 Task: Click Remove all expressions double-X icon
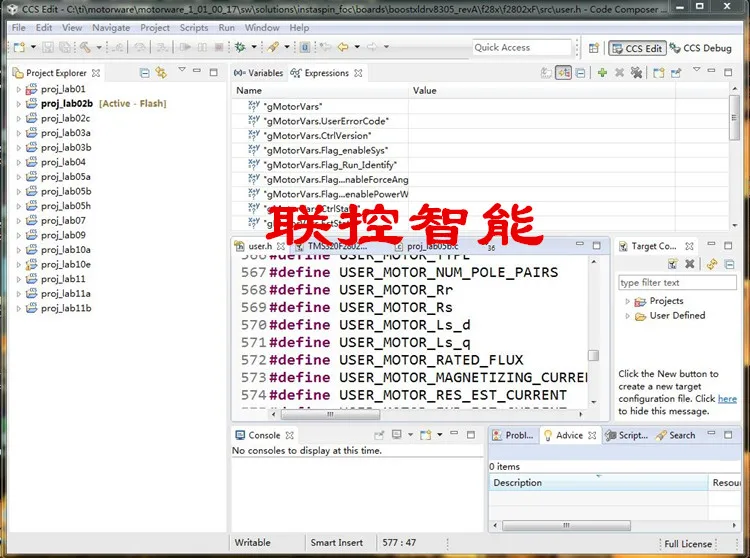(x=636, y=73)
